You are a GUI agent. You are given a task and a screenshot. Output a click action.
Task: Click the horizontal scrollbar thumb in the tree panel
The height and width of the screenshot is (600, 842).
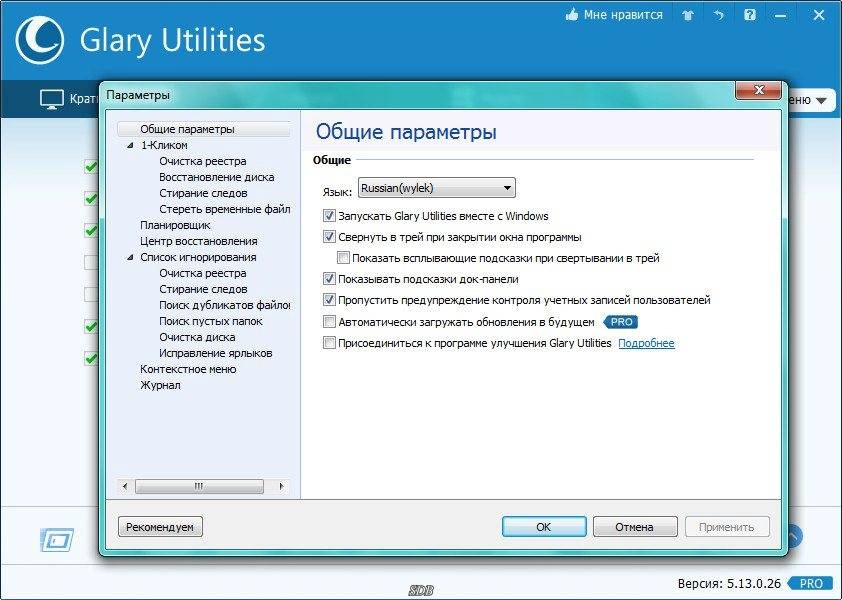tap(199, 487)
